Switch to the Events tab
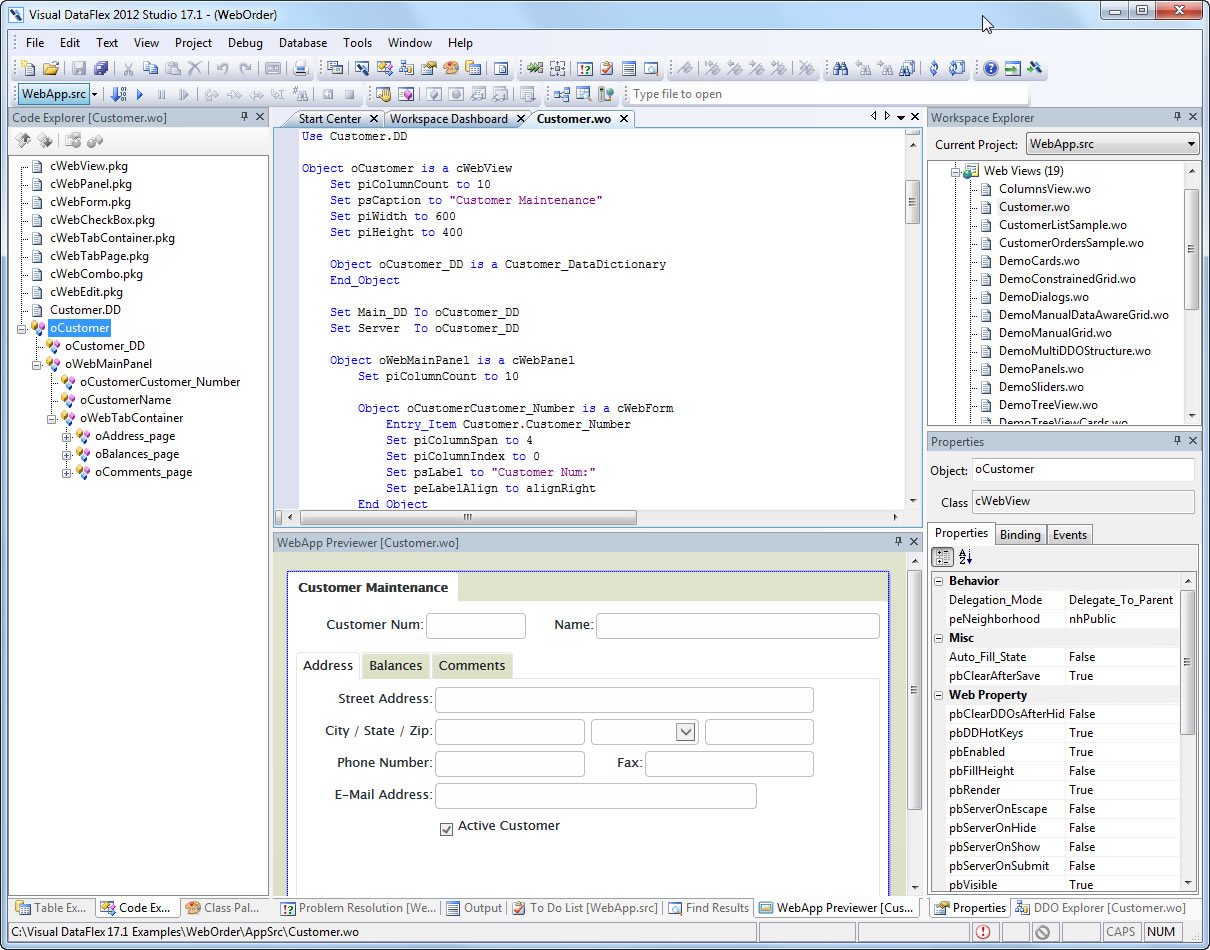Viewport: 1210px width, 950px height. click(1069, 534)
